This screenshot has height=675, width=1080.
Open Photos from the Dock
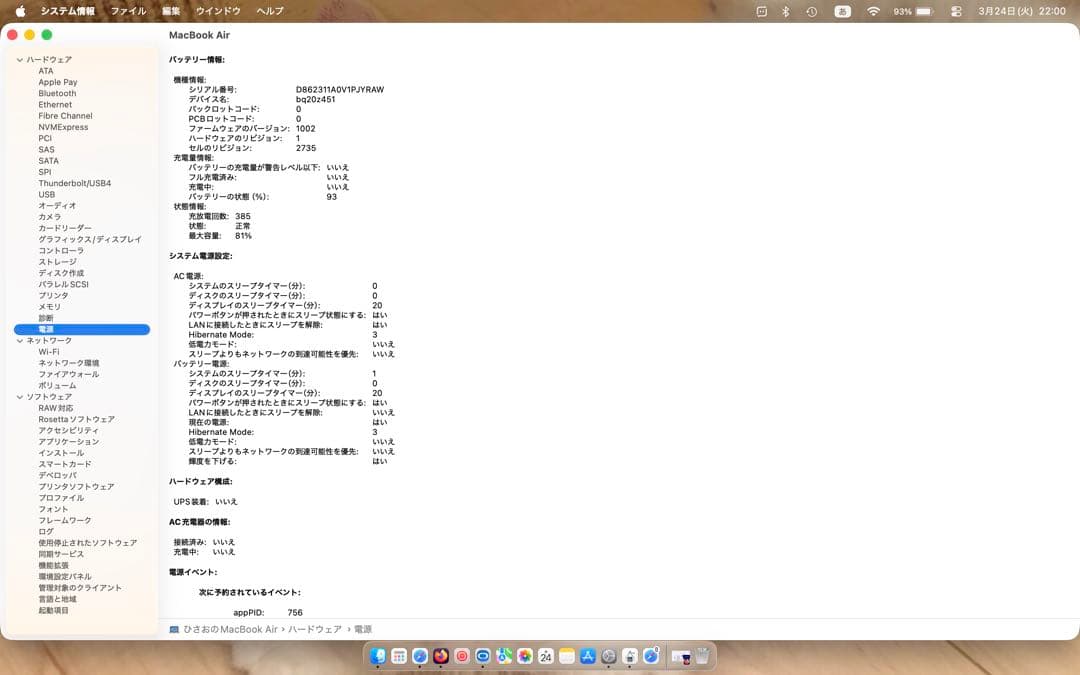click(x=525, y=656)
